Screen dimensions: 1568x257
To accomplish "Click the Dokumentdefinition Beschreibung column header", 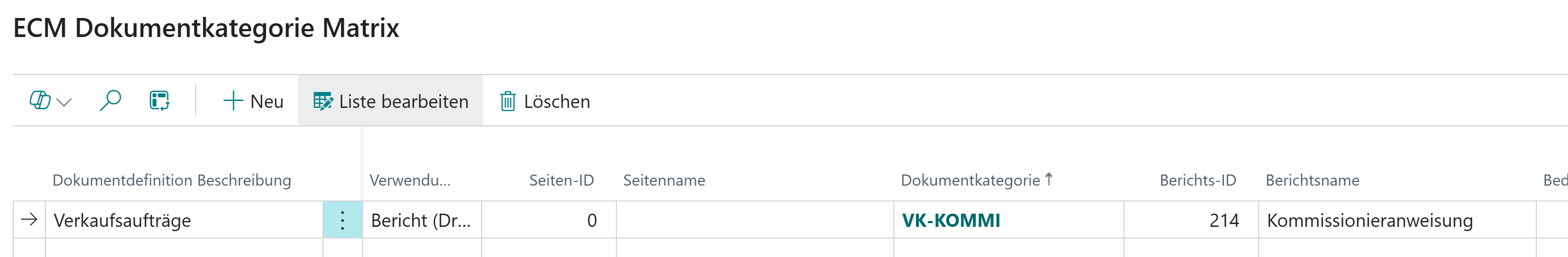I will pos(172,180).
